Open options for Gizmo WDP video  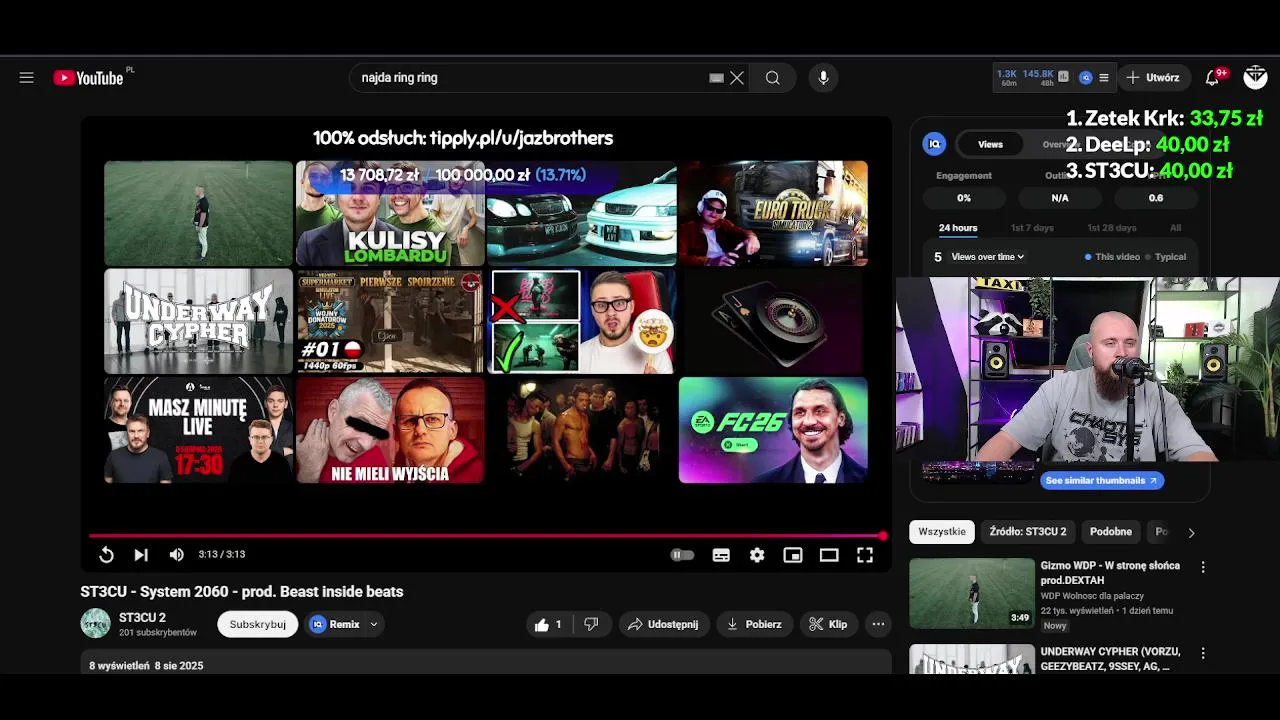click(1203, 567)
